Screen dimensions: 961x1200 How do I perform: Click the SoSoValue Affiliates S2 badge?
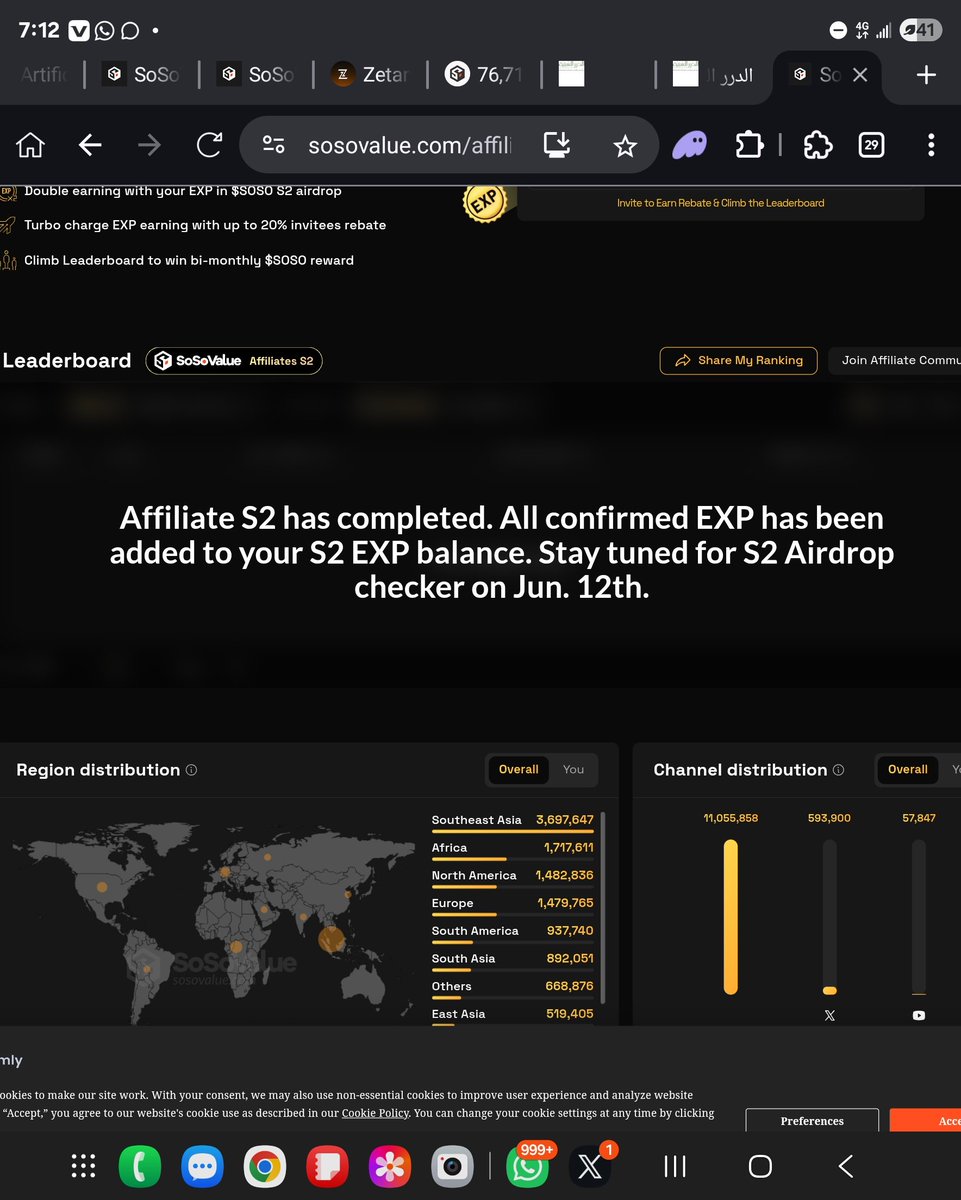click(x=234, y=360)
